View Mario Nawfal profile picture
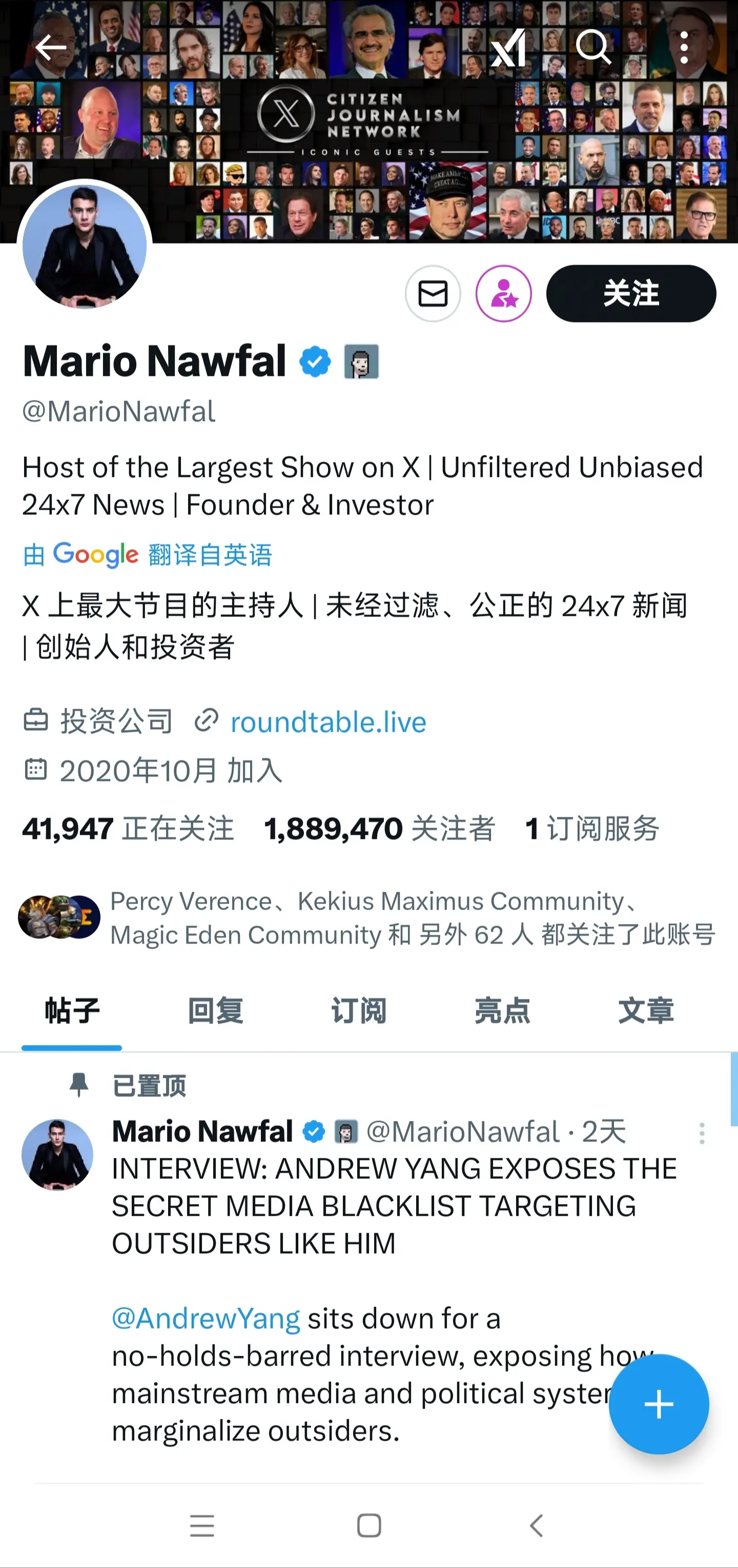 tap(85, 246)
